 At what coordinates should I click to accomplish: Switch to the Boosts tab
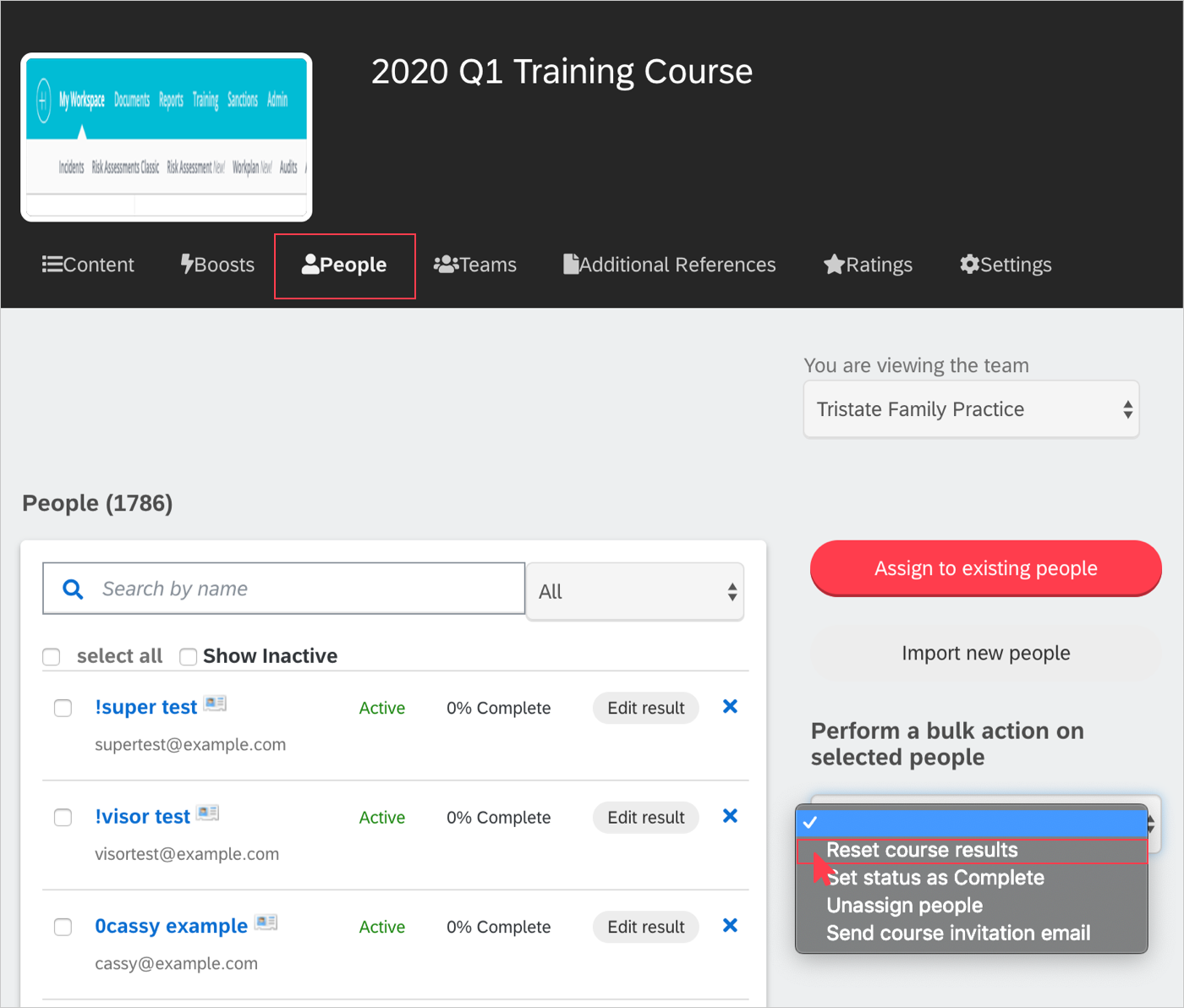coord(218,265)
